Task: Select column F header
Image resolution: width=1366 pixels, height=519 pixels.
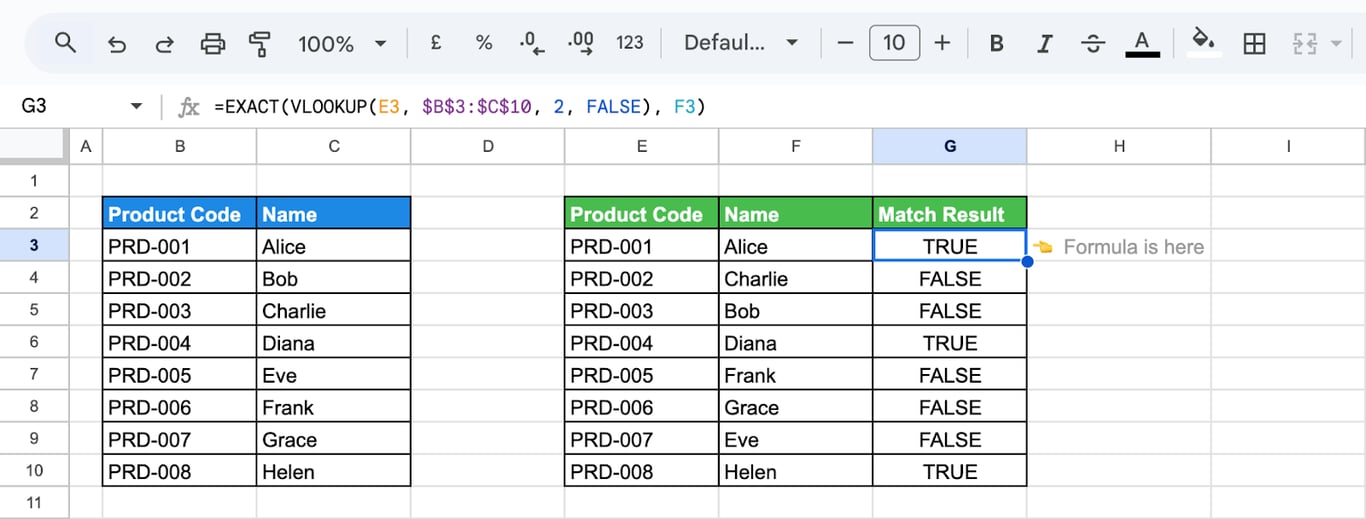Action: [x=796, y=146]
